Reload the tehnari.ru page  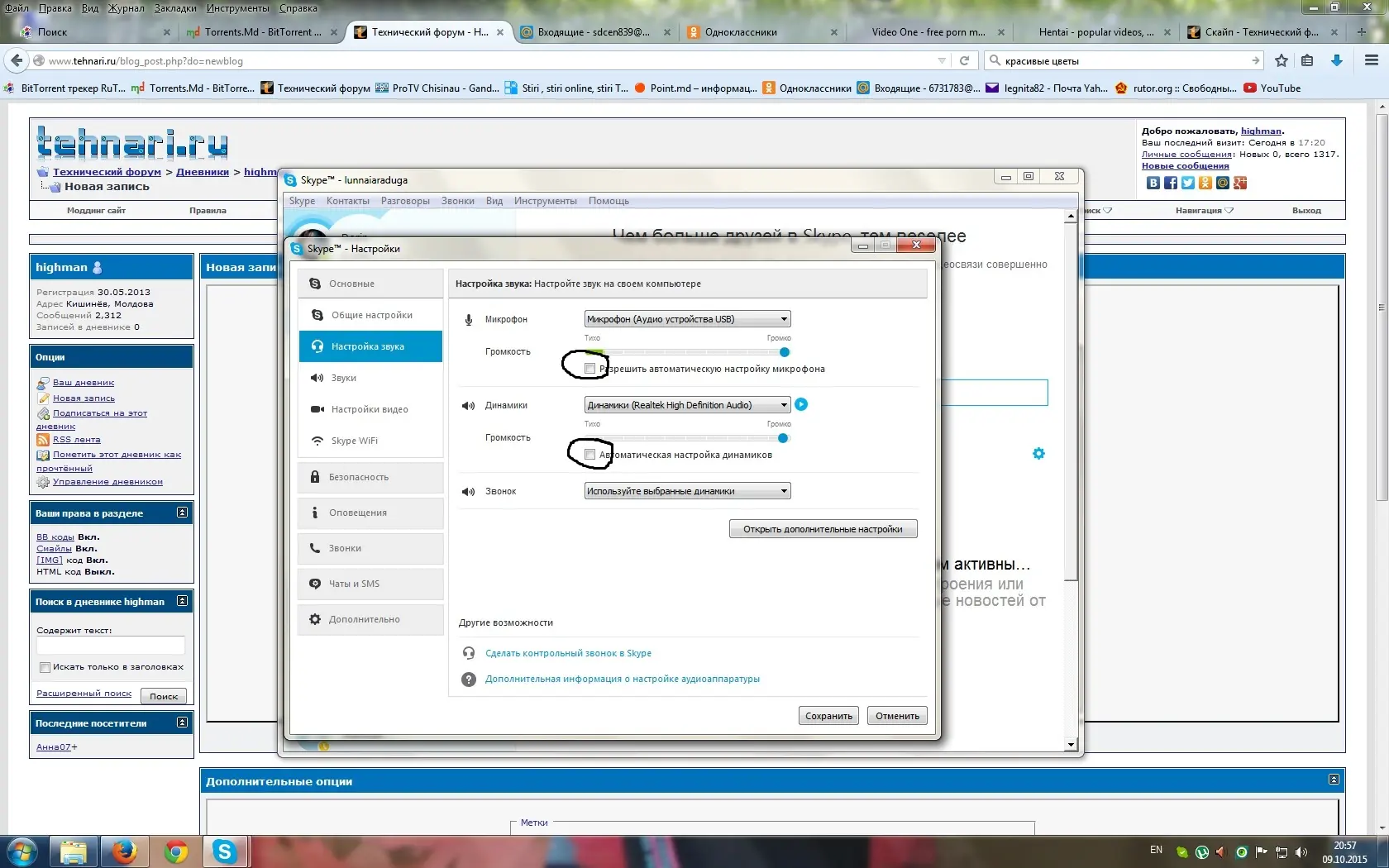coord(964,60)
